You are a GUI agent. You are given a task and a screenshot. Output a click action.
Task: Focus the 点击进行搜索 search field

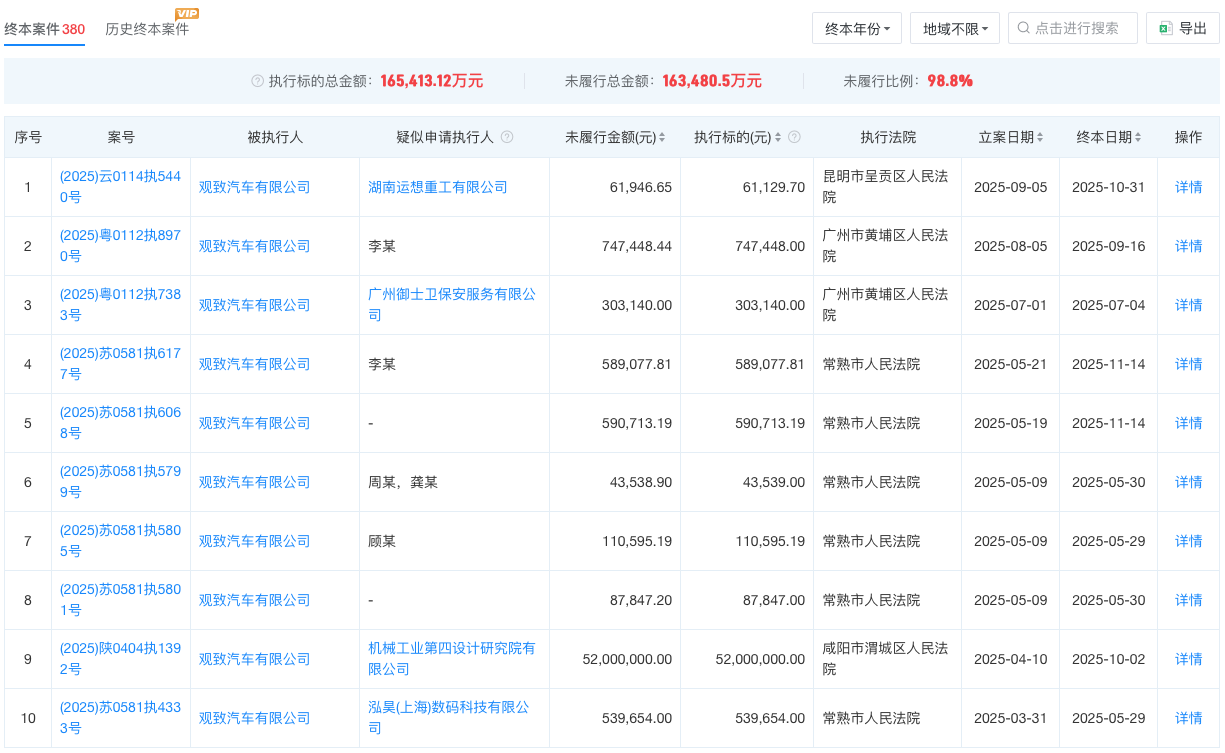click(x=1080, y=28)
